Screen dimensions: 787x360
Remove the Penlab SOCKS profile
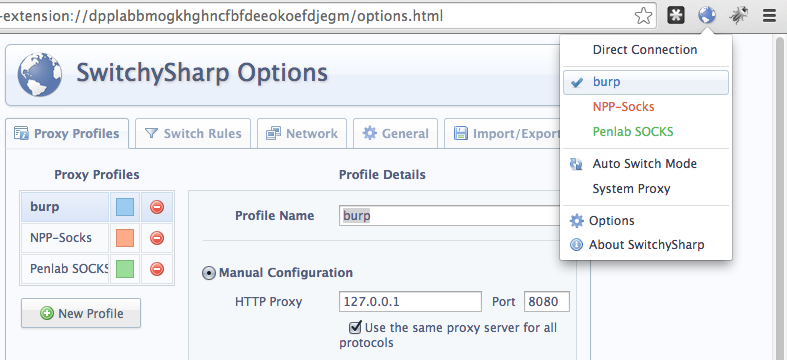157,269
